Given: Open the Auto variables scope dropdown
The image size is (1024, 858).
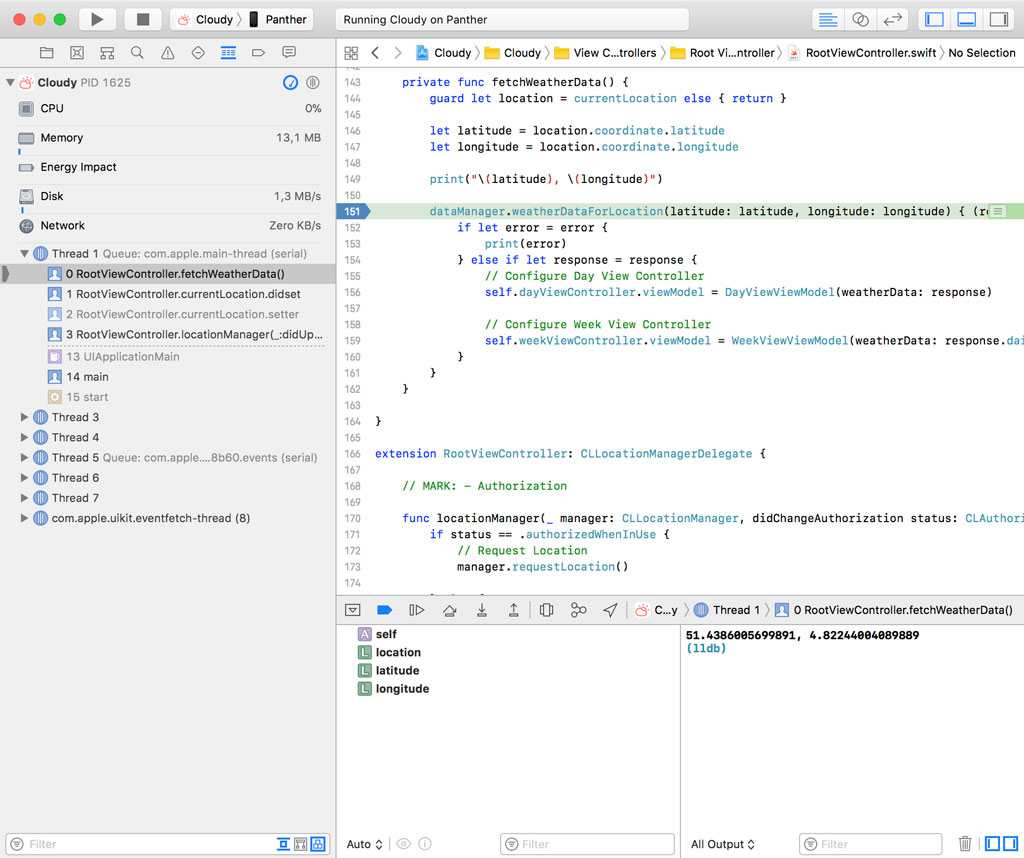Looking at the screenshot, I should pos(364,844).
